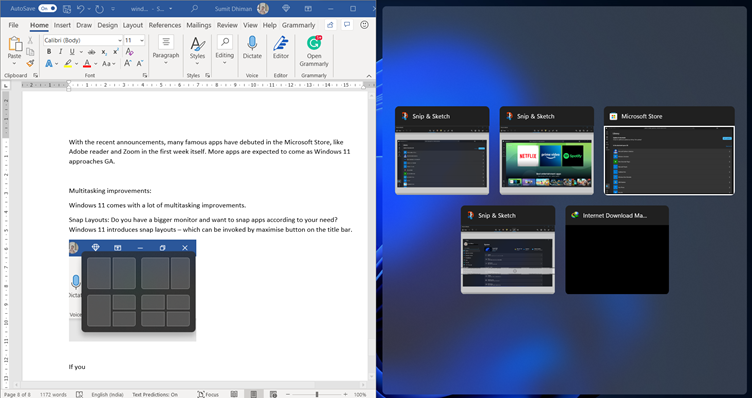
Task: Toggle Italic formatting
Action: 60,52
